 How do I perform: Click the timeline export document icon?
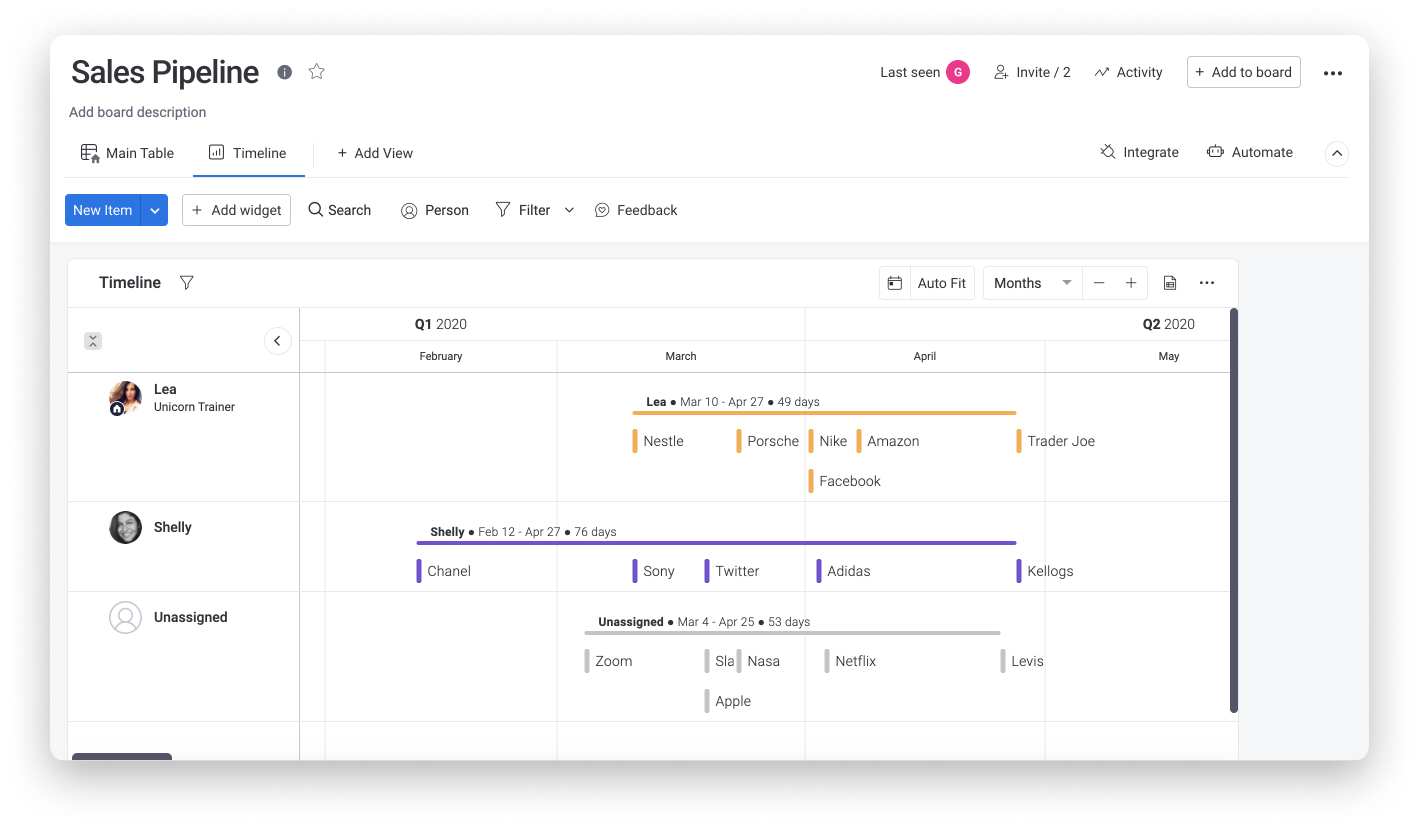click(1170, 283)
